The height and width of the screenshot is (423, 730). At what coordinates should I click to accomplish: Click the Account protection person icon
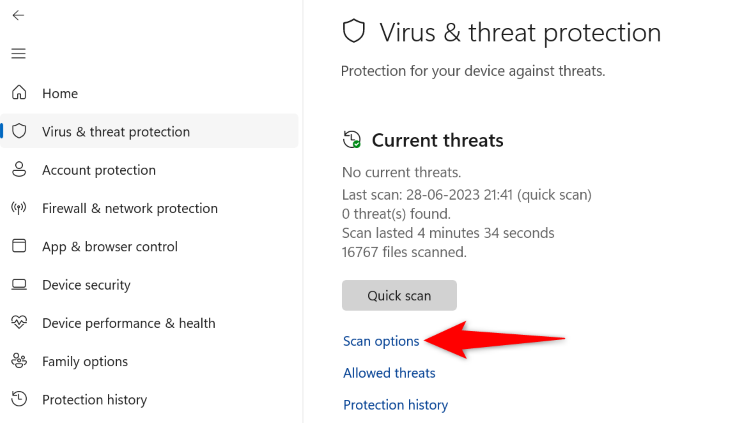(19, 170)
